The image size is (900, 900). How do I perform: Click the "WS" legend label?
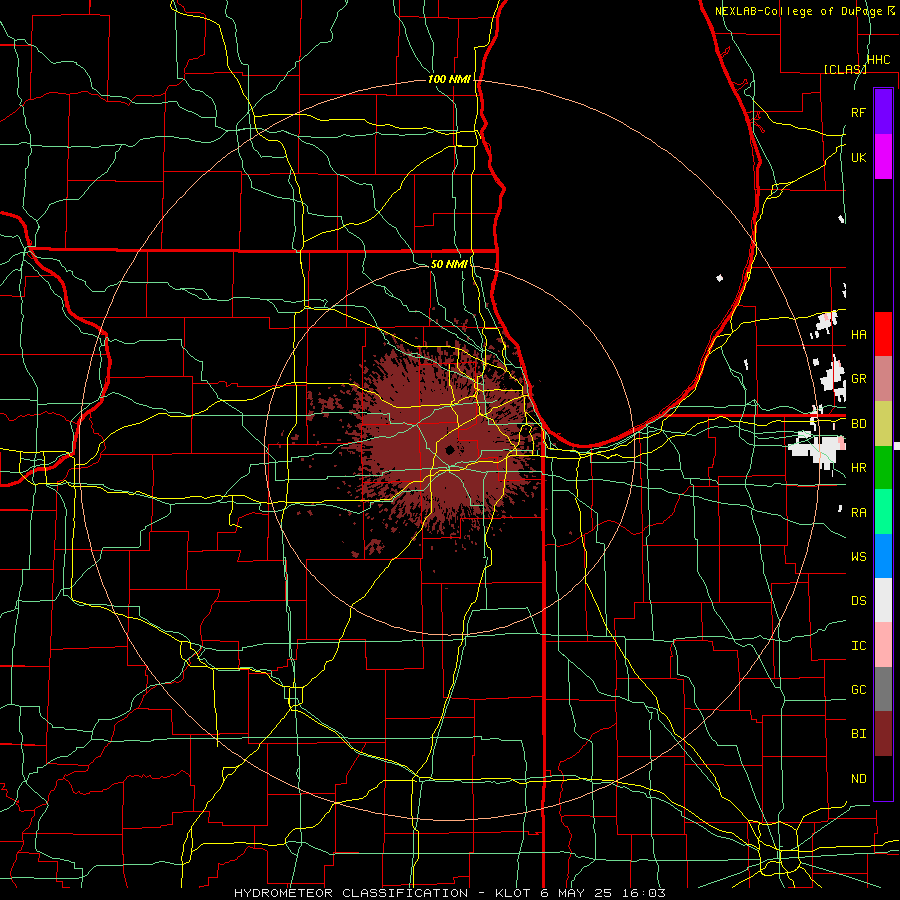click(858, 556)
